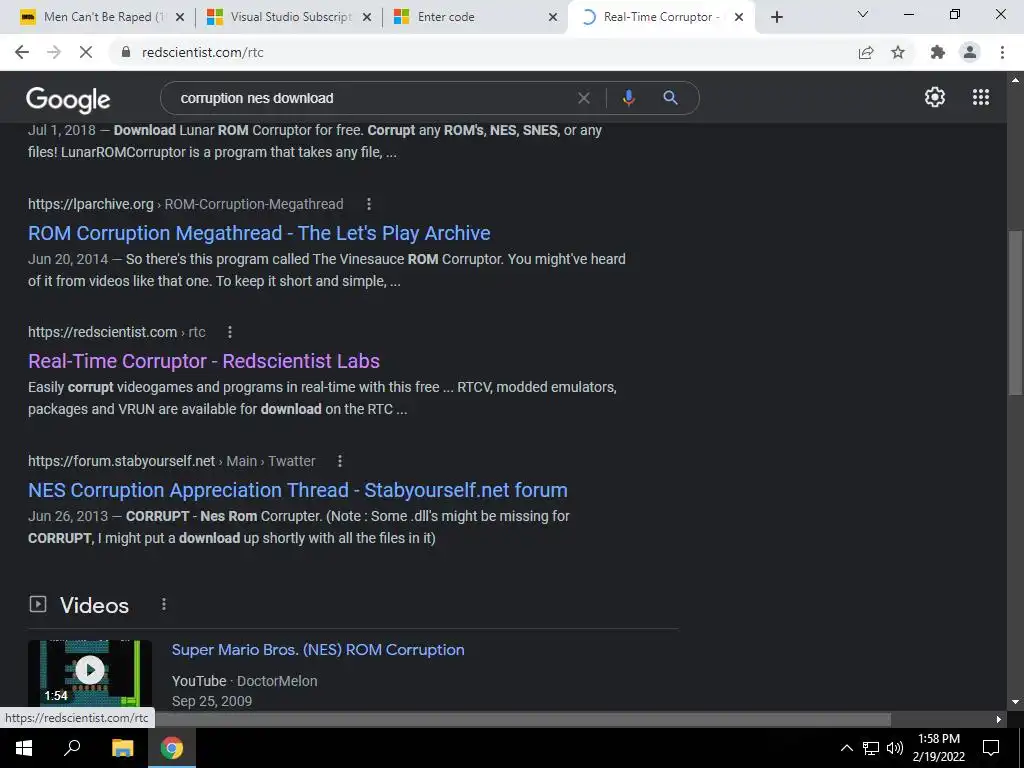Open Super Mario Bros. ROM Corruption video
Screen dimensions: 1024x768
(318, 650)
